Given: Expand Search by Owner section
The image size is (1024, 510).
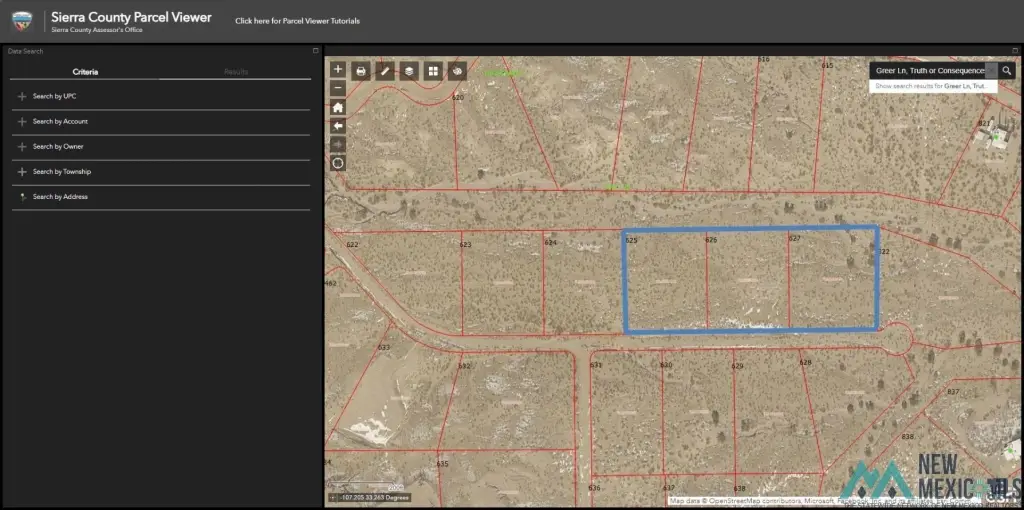Looking at the screenshot, I should 58,146.
